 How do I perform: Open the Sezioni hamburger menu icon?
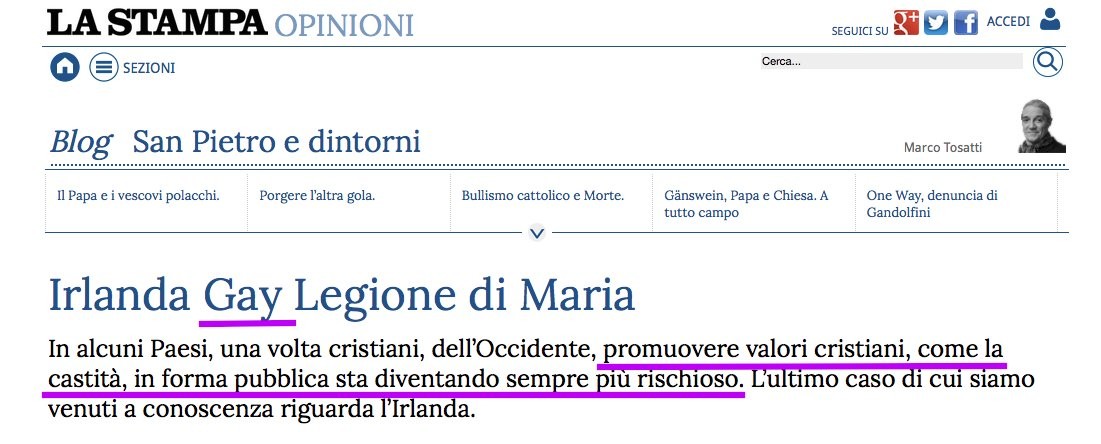[x=104, y=67]
